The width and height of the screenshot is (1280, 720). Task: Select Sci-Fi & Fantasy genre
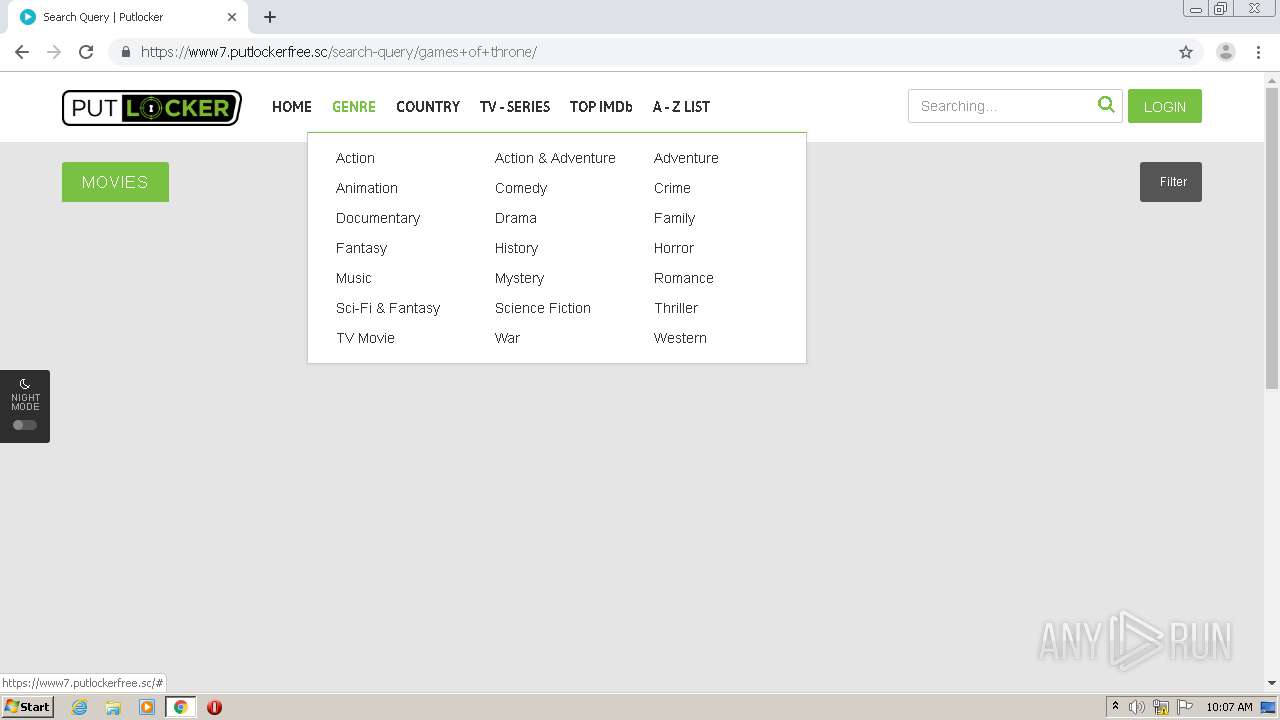click(388, 308)
